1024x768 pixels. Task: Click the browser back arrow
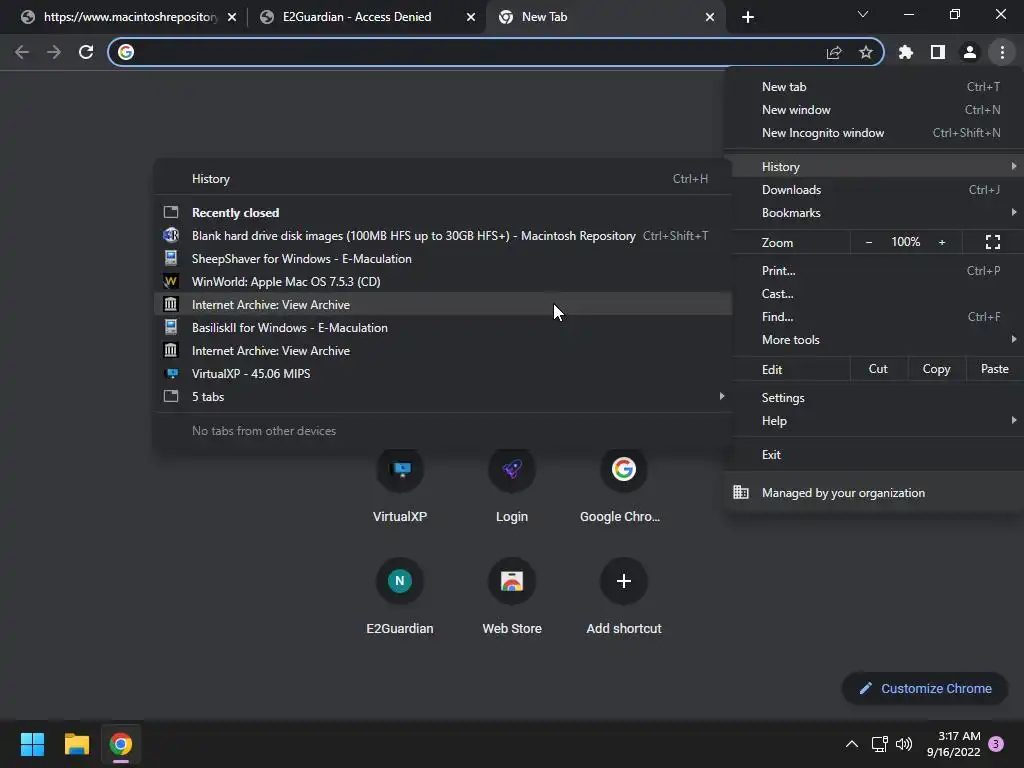(22, 52)
